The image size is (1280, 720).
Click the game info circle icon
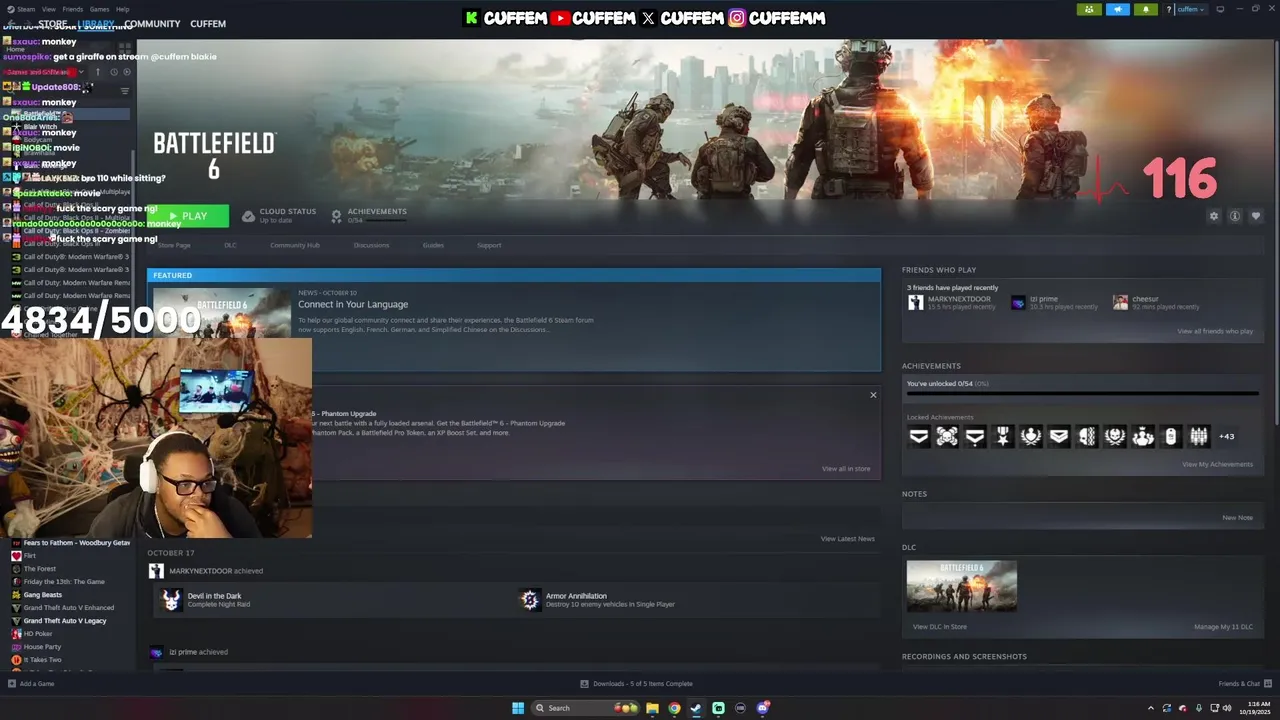pos(1235,216)
